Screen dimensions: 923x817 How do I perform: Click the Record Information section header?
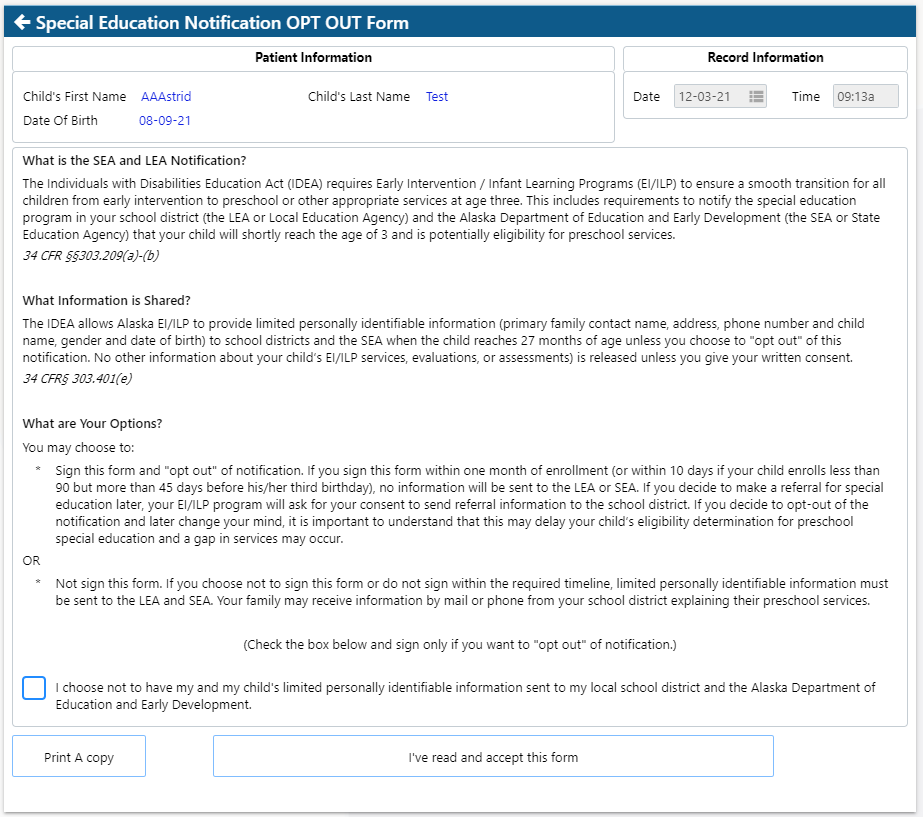point(765,58)
